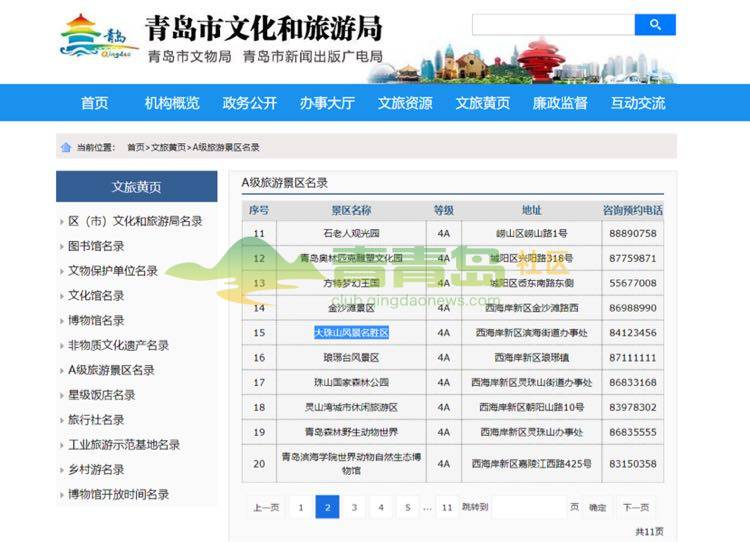Image resolution: width=750 pixels, height=542 pixels.
Task: Open 博物馆名录 sidebar link
Action: click(x=96, y=321)
